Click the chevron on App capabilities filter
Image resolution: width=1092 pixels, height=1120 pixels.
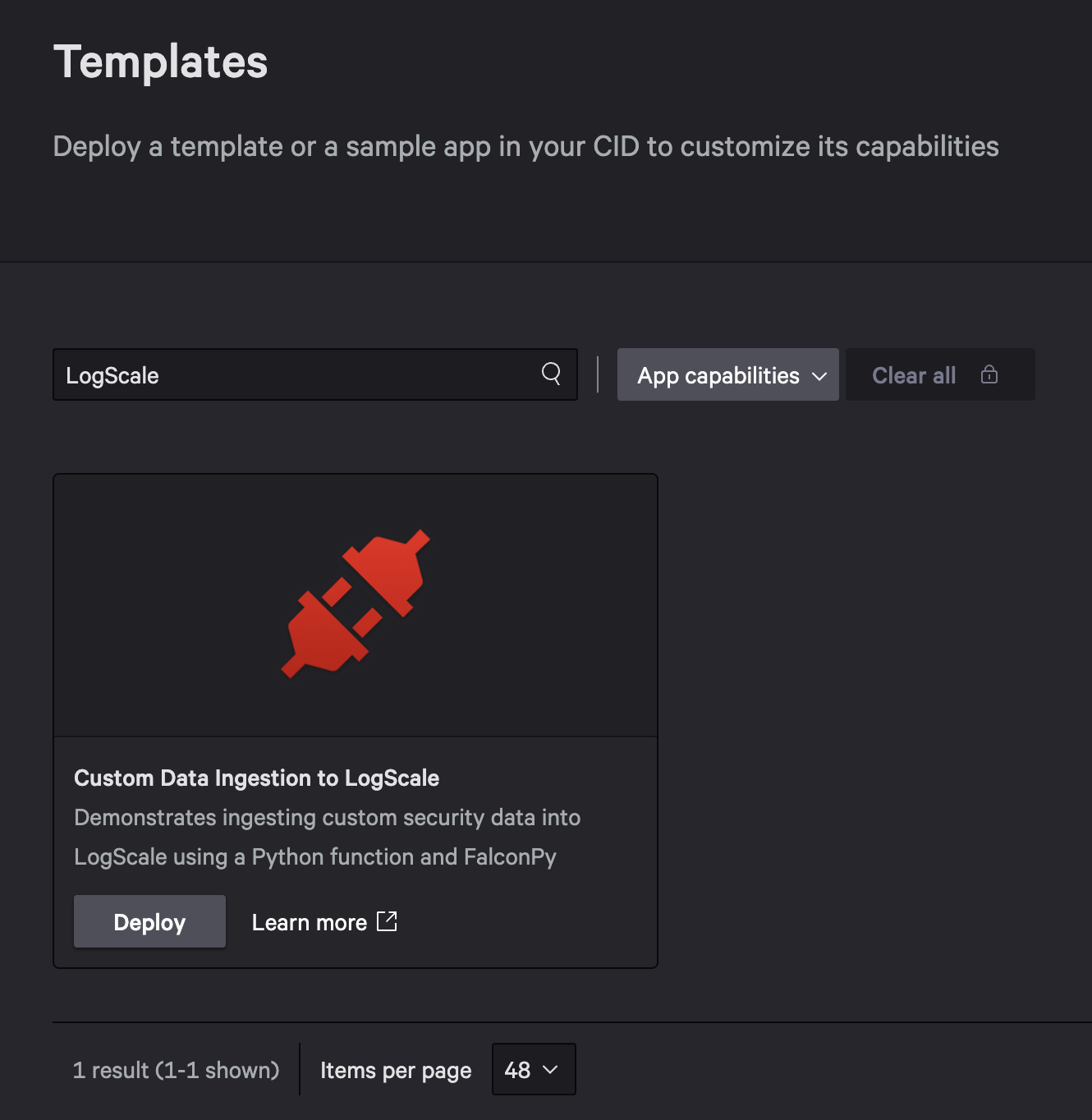[x=820, y=376]
